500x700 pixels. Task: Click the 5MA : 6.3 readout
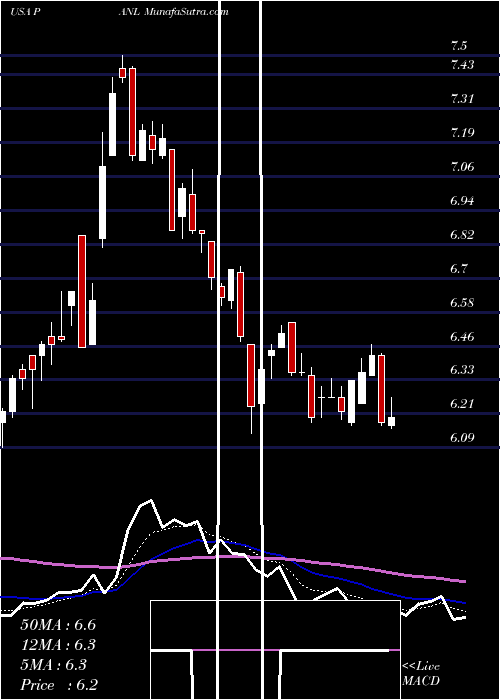point(54,665)
